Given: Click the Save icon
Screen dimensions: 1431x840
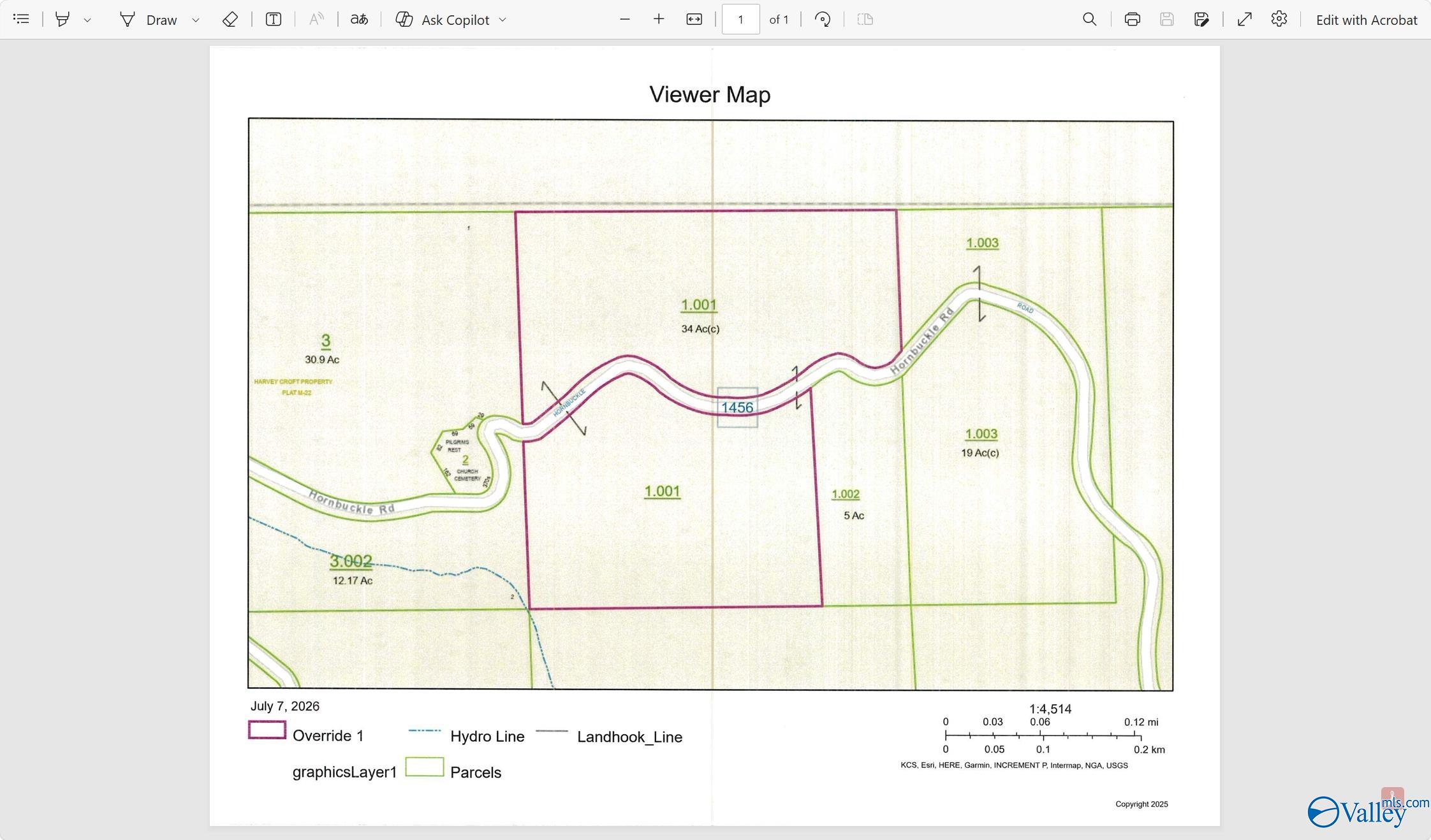Looking at the screenshot, I should click(1167, 19).
